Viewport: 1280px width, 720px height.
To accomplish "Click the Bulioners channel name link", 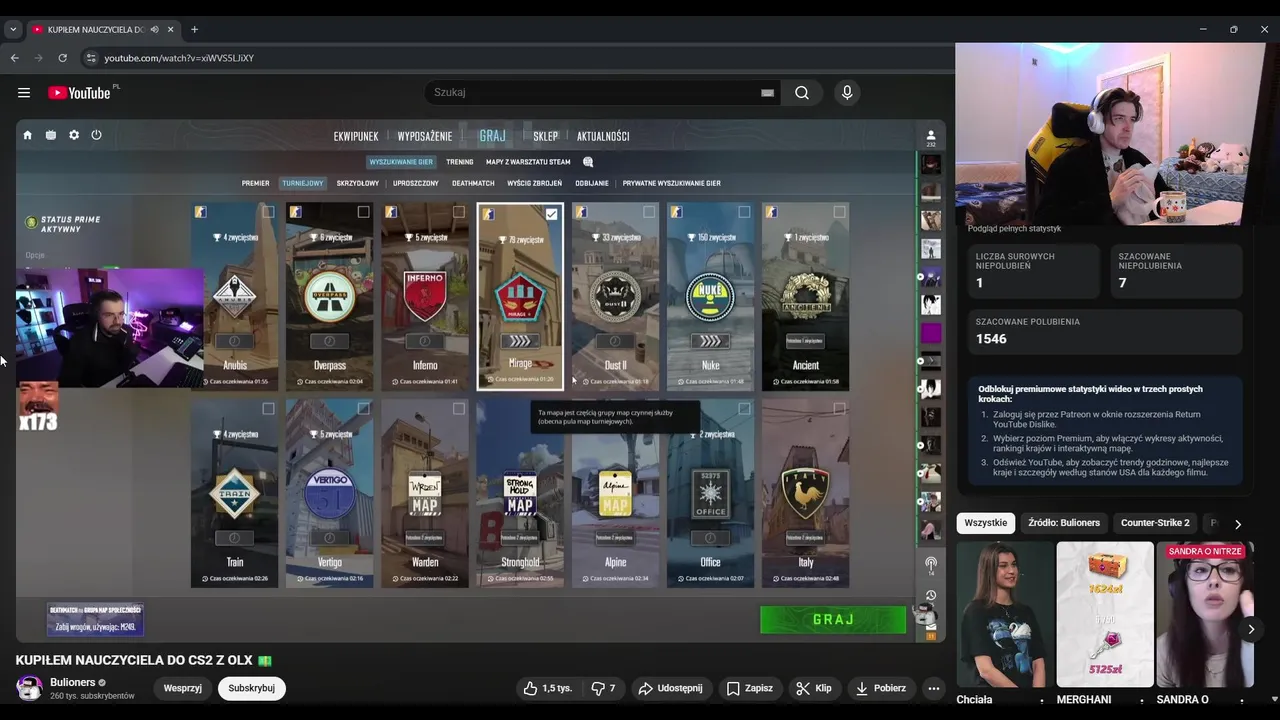I will 73,683.
